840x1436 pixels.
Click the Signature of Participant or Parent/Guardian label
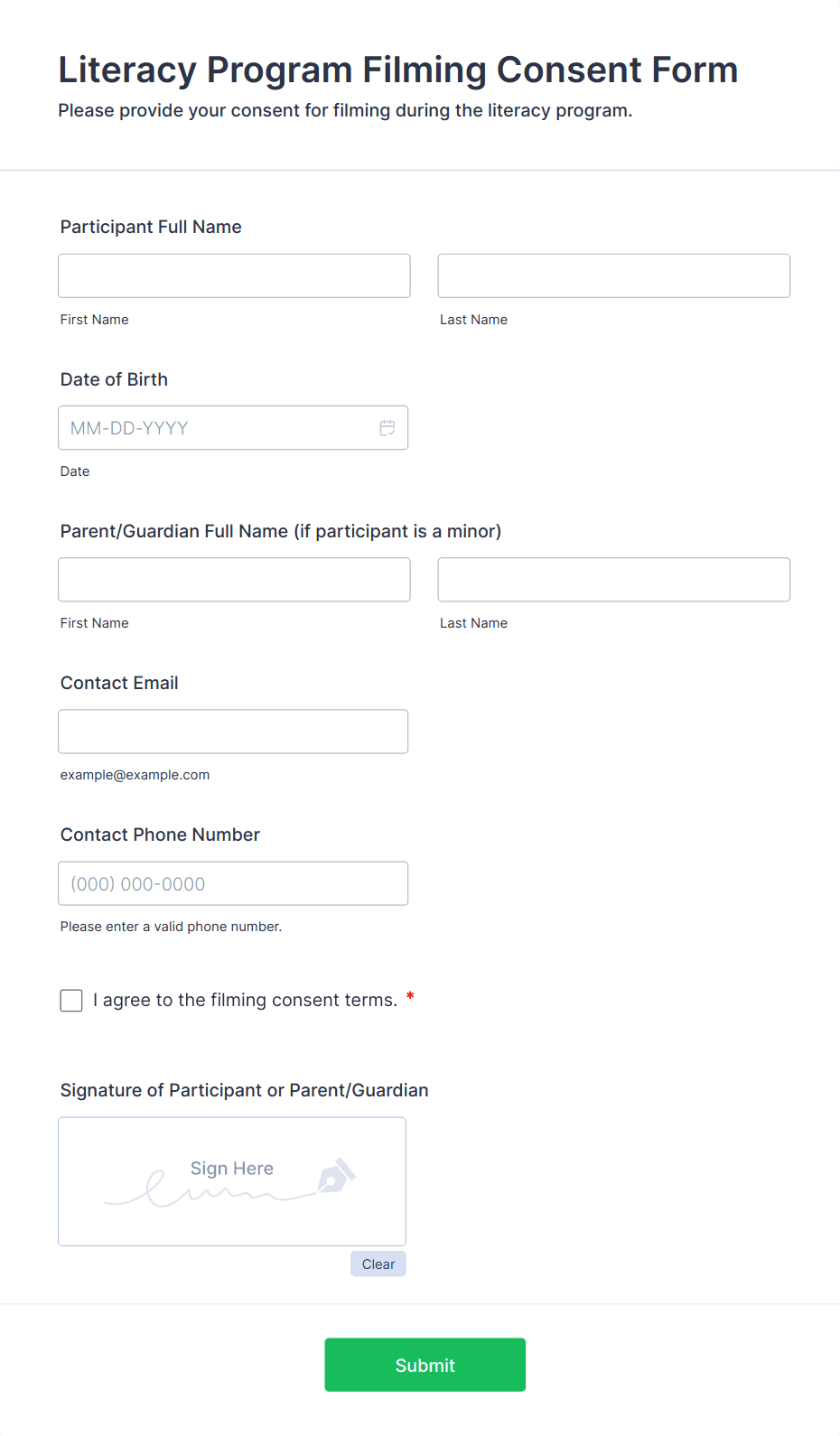click(244, 1090)
